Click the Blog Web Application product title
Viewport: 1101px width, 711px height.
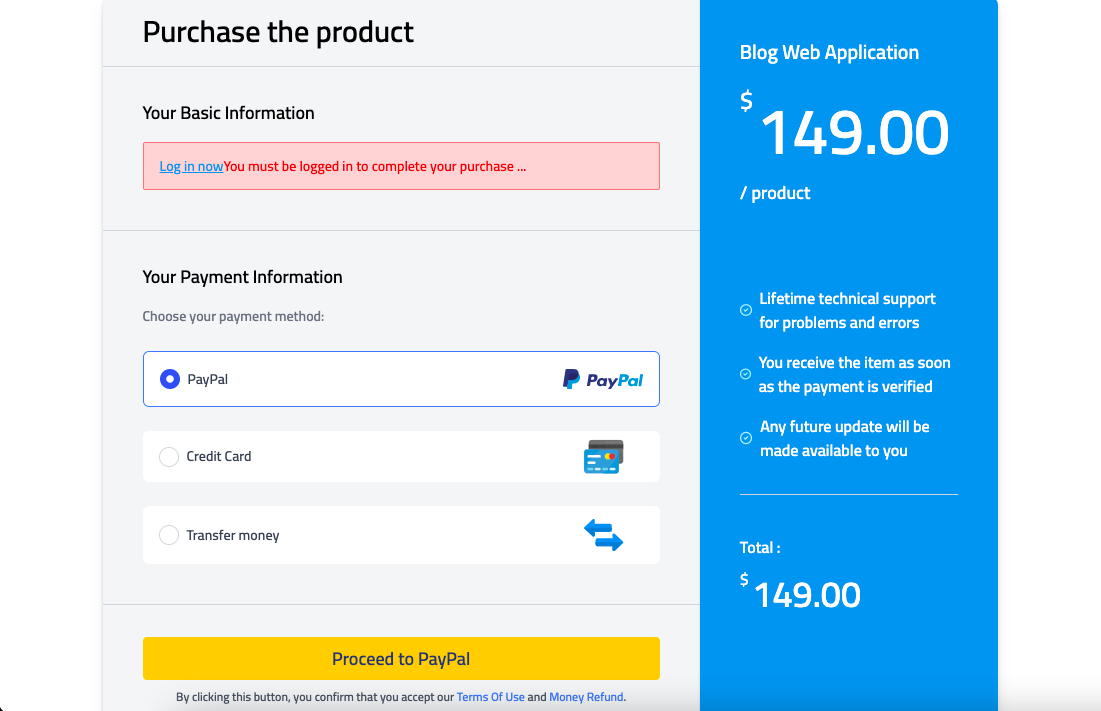(829, 53)
